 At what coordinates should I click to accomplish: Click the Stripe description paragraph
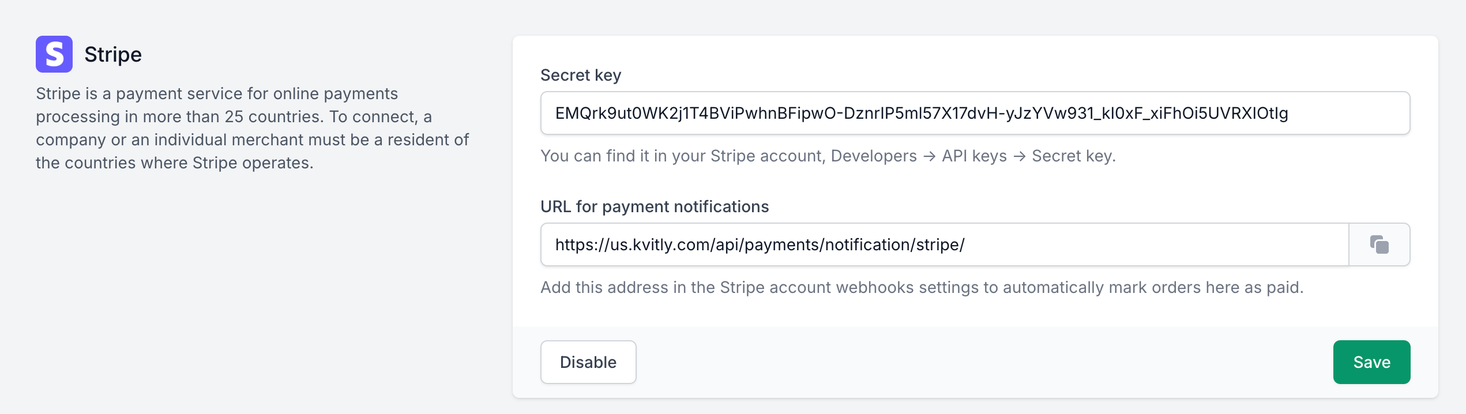(x=252, y=128)
